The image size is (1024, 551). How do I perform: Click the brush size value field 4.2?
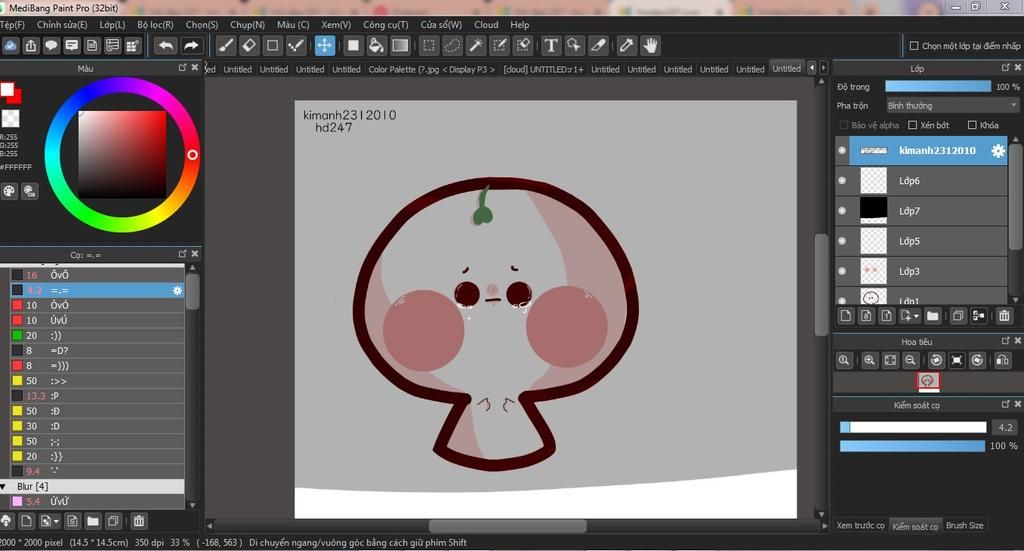1005,428
